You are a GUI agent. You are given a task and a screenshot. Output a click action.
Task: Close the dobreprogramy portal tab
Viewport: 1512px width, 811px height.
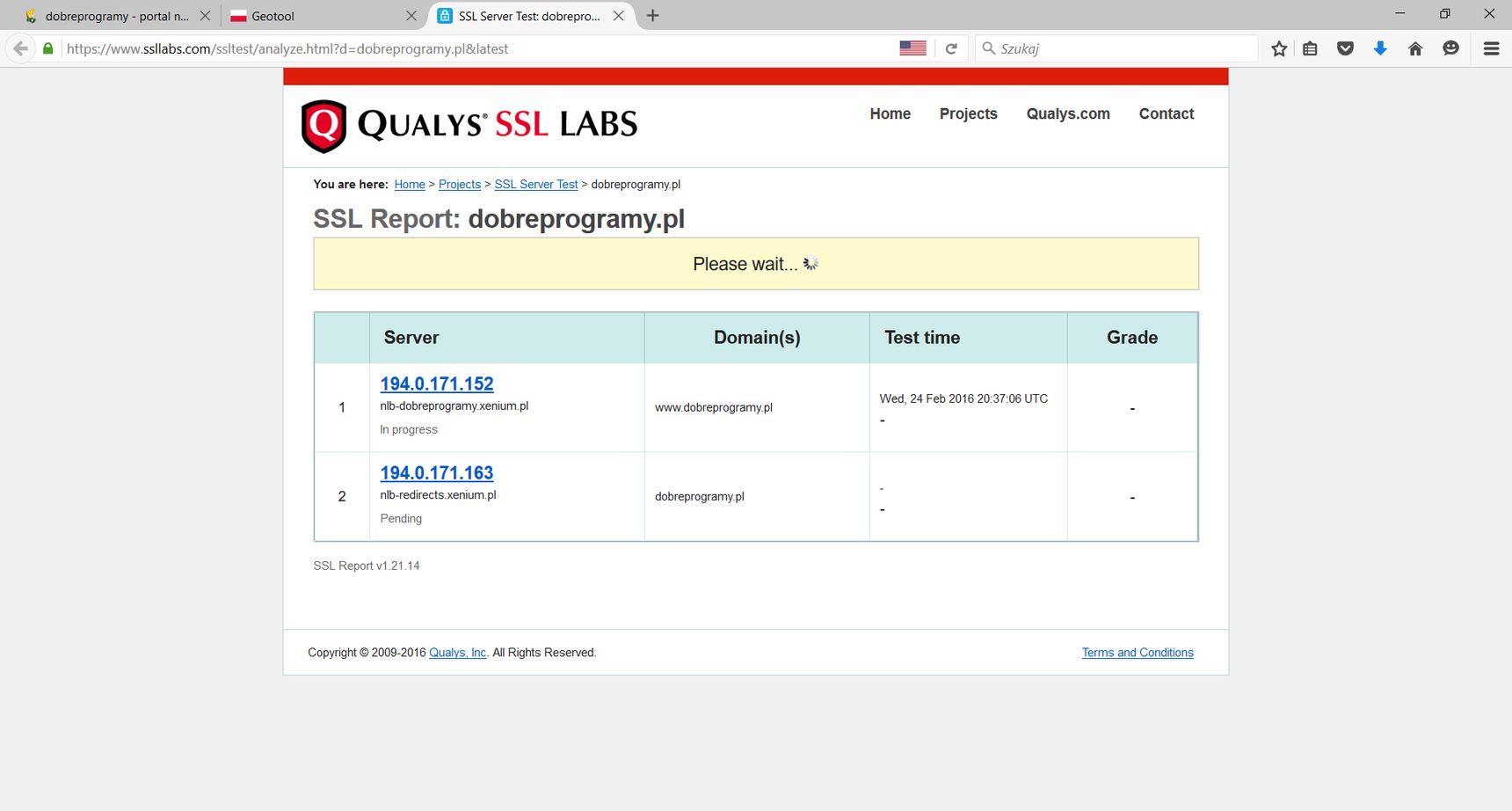(205, 16)
